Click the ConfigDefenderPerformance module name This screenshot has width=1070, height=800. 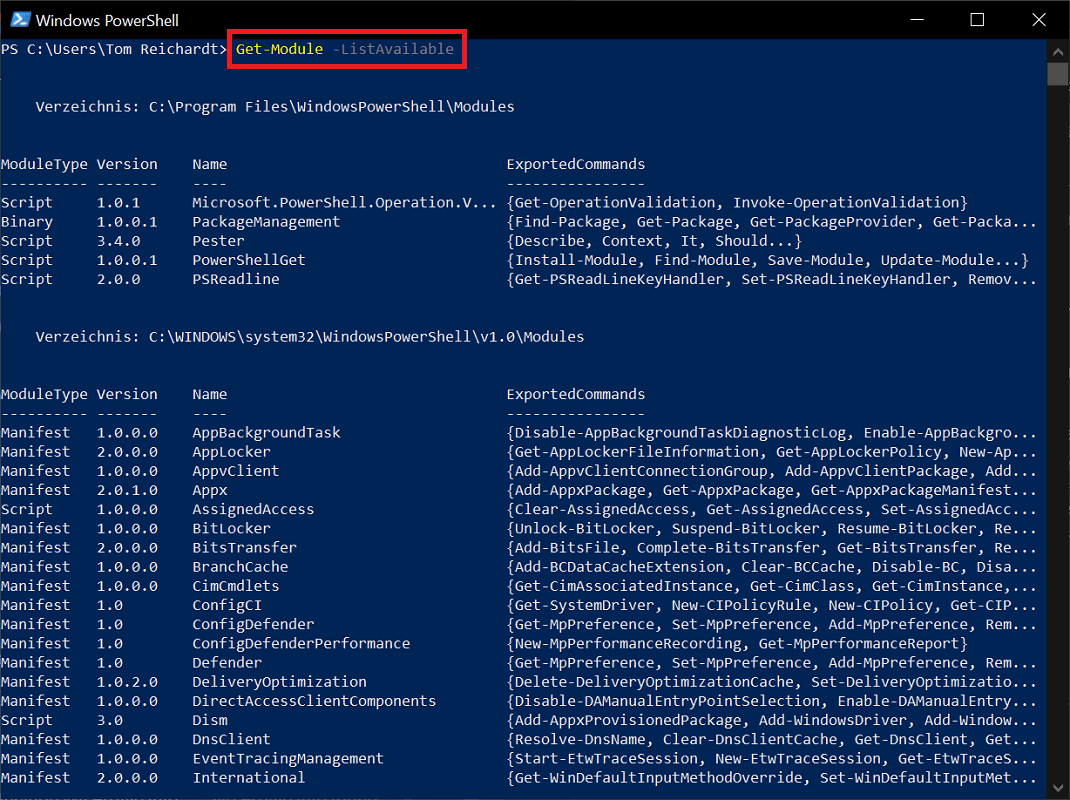click(301, 643)
